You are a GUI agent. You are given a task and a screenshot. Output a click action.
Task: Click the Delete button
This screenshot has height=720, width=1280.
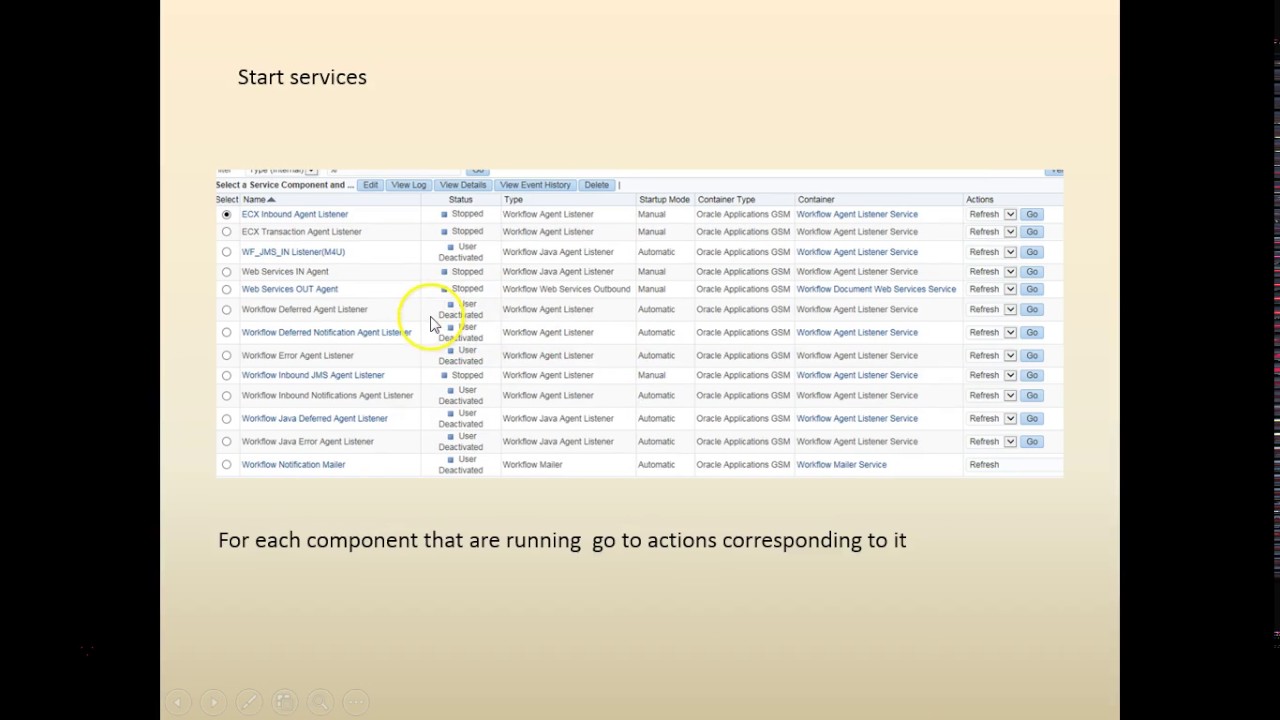(597, 185)
